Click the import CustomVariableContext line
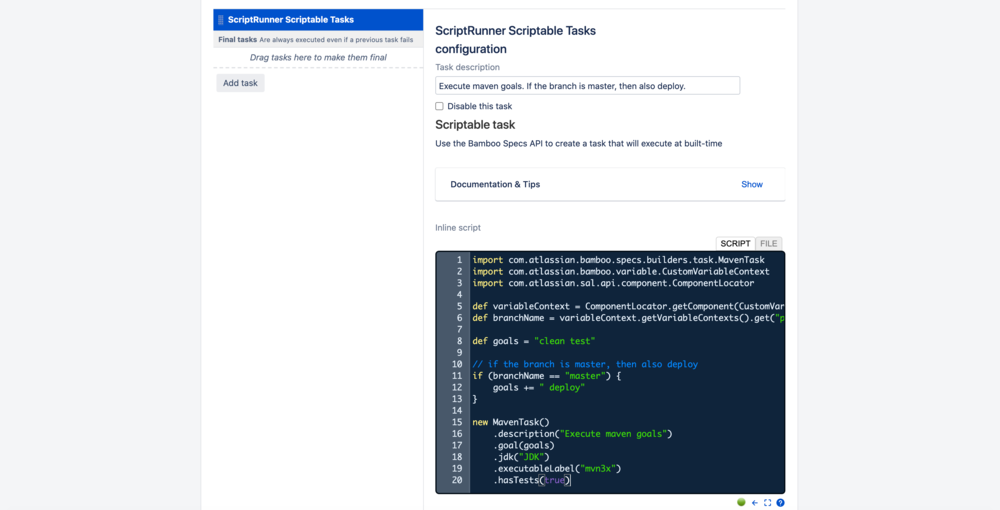Image resolution: width=1000 pixels, height=510 pixels. pyautogui.click(x=621, y=272)
